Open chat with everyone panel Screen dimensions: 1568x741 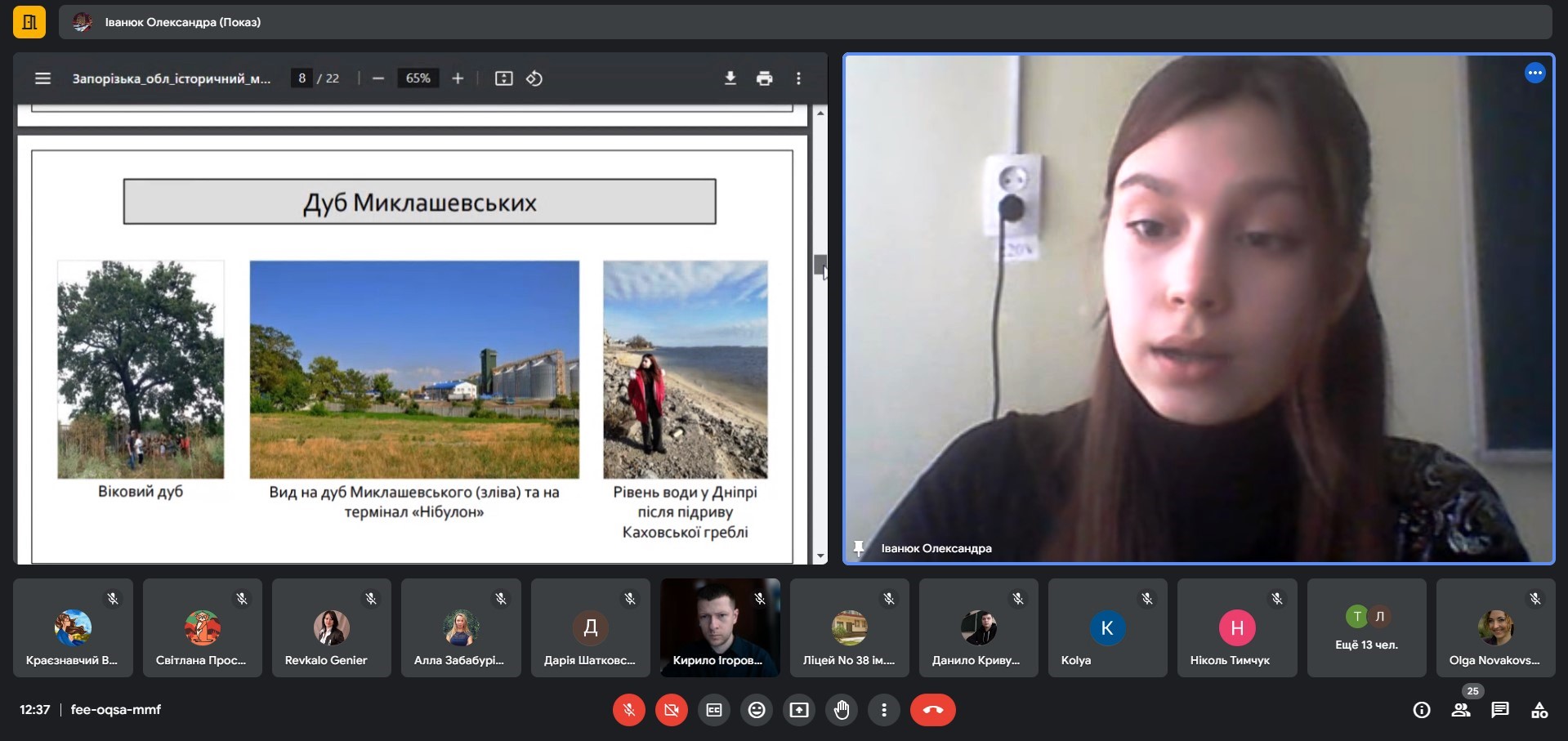point(1500,710)
